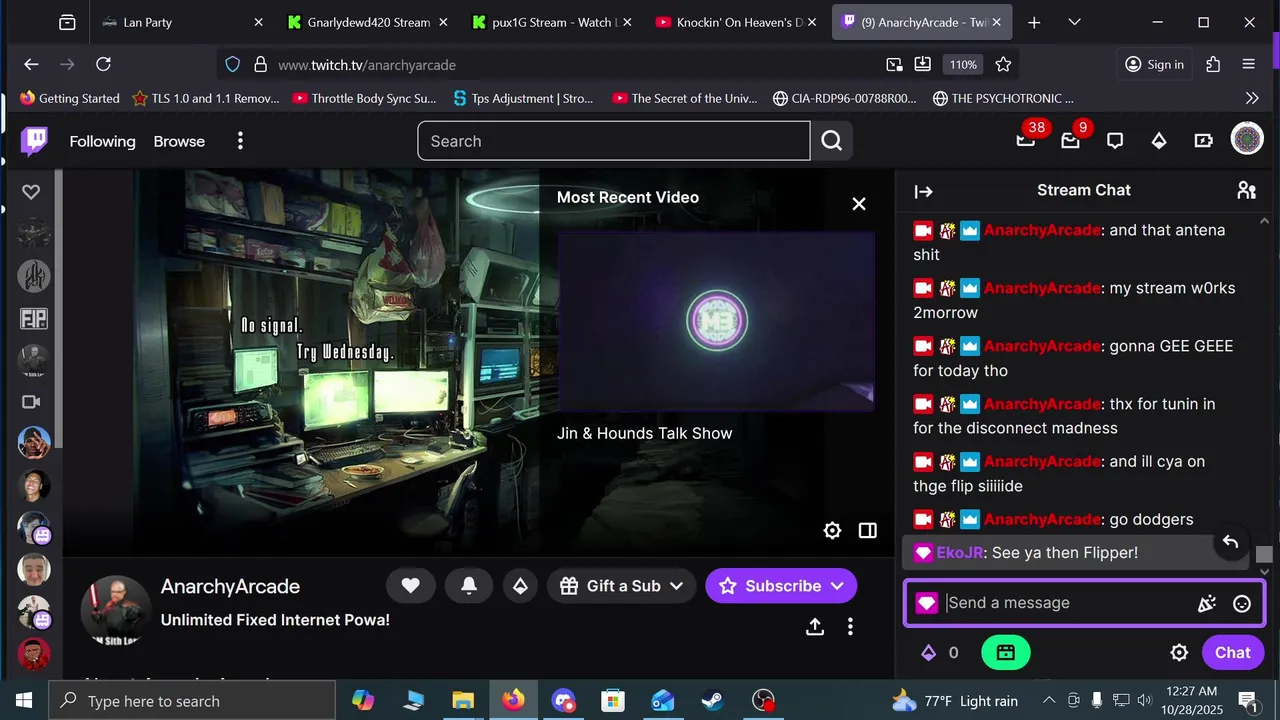Click the Twitch Search input box
The width and height of the screenshot is (1280, 720).
click(614, 141)
